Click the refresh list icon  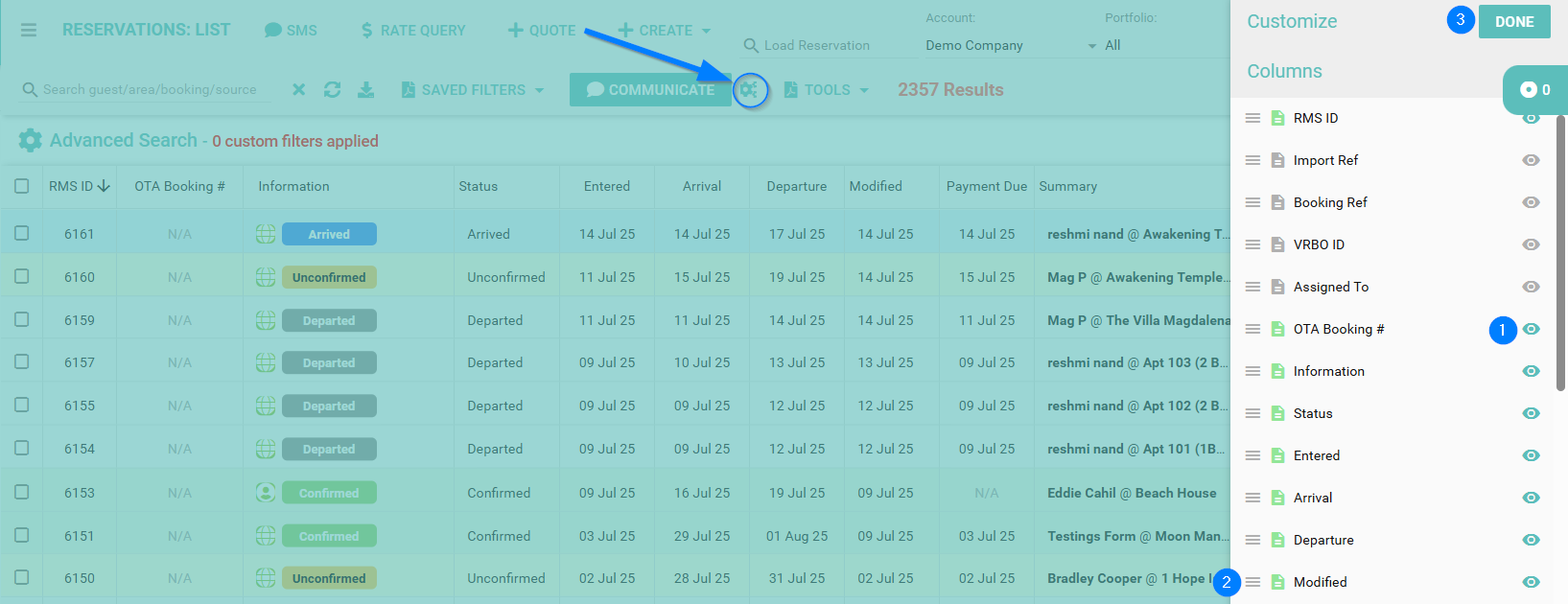pyautogui.click(x=332, y=89)
